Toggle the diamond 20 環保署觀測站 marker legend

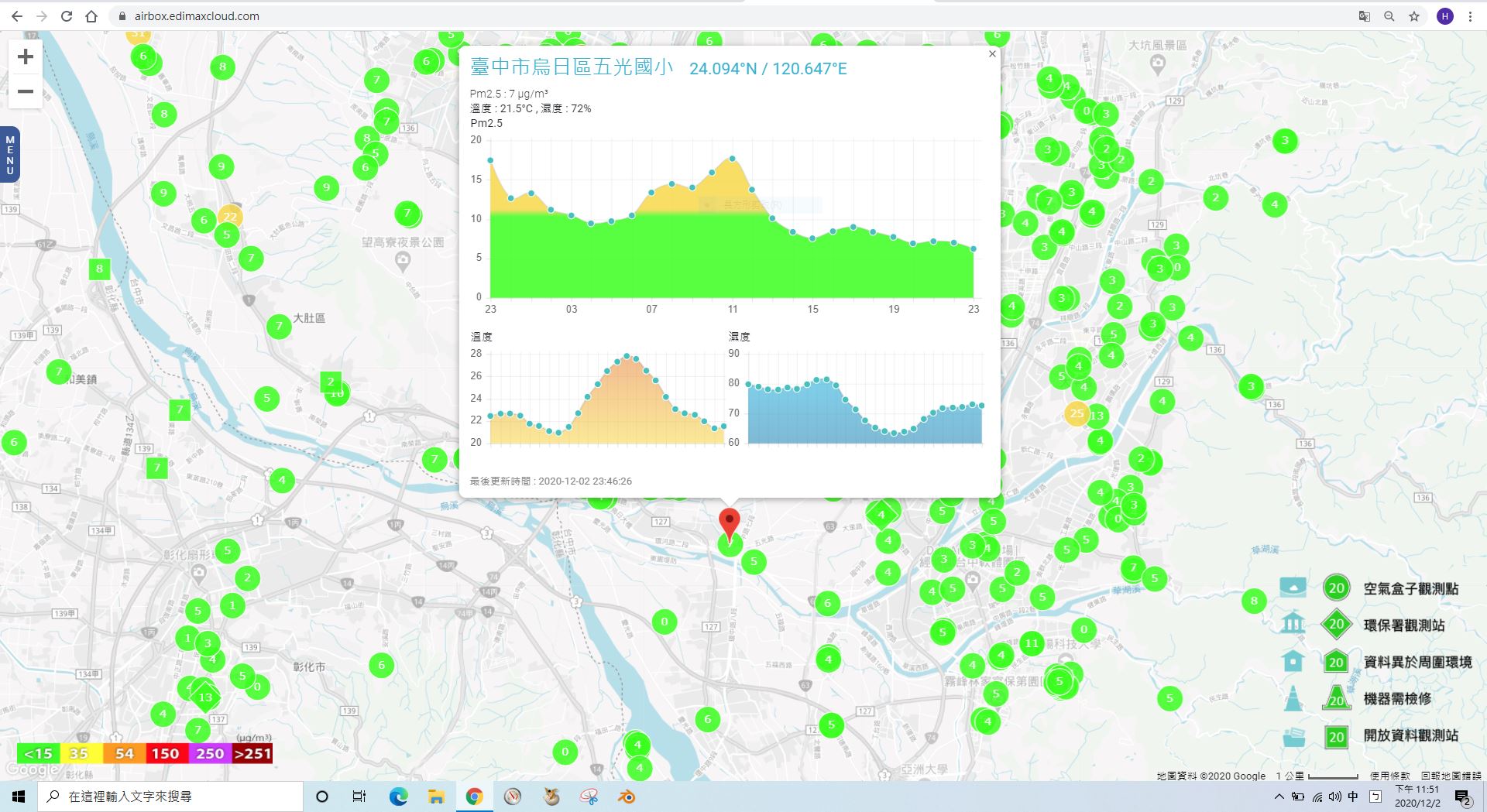(1336, 625)
